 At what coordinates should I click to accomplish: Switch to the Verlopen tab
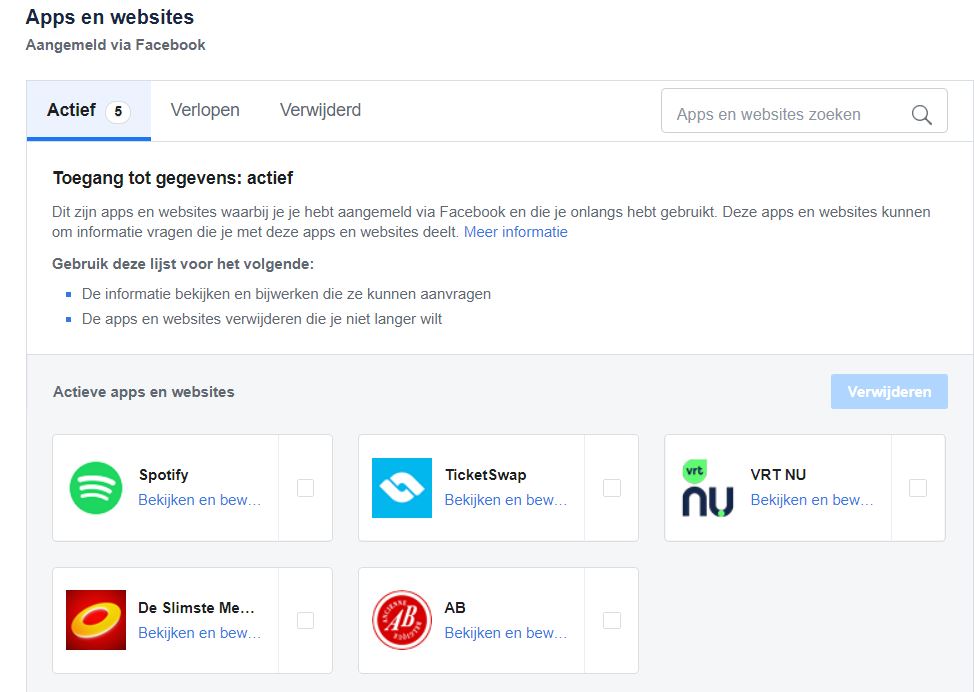click(205, 110)
